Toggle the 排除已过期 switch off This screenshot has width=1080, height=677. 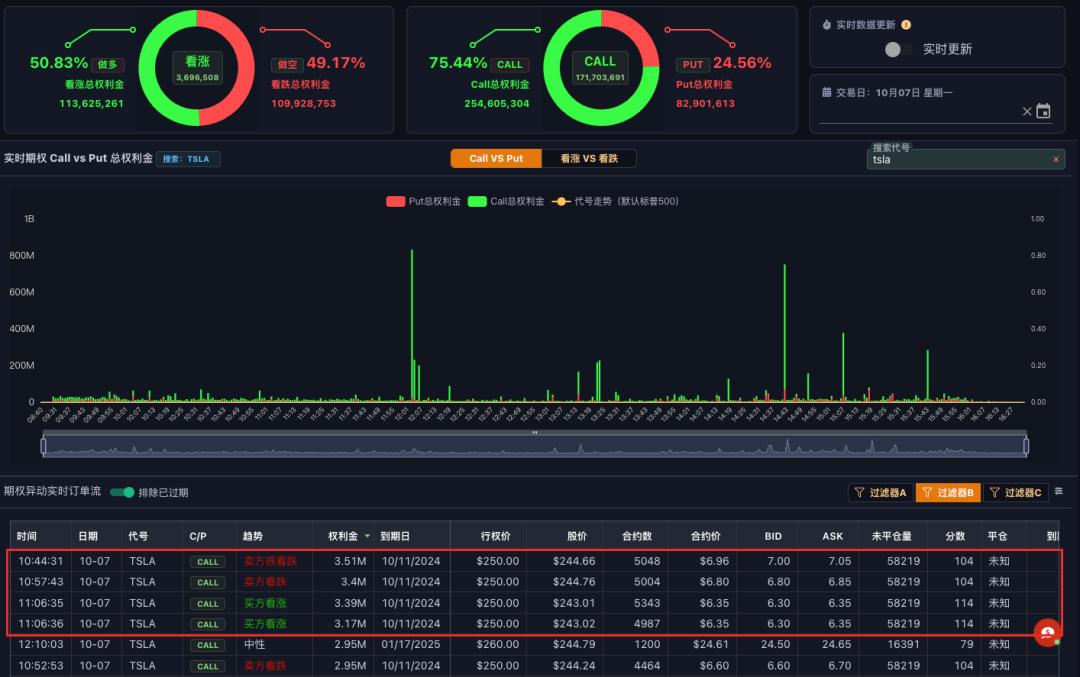(122, 492)
